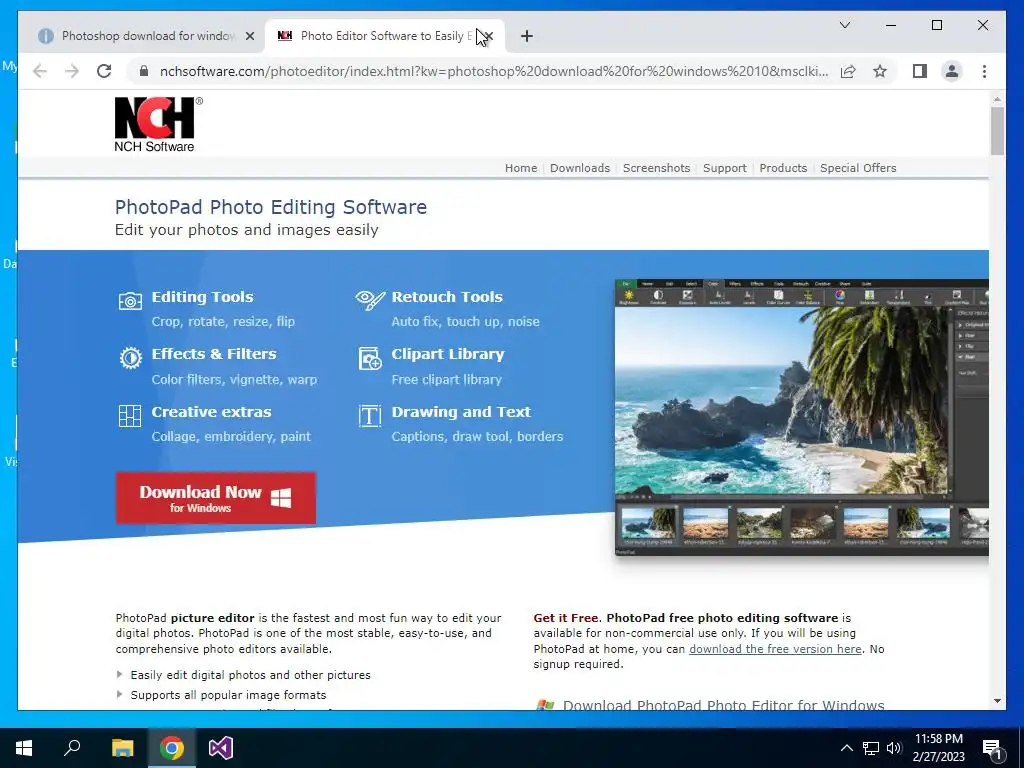1024x768 pixels.
Task: Click the page's vertical scrollbar thumb
Action: coord(997,131)
